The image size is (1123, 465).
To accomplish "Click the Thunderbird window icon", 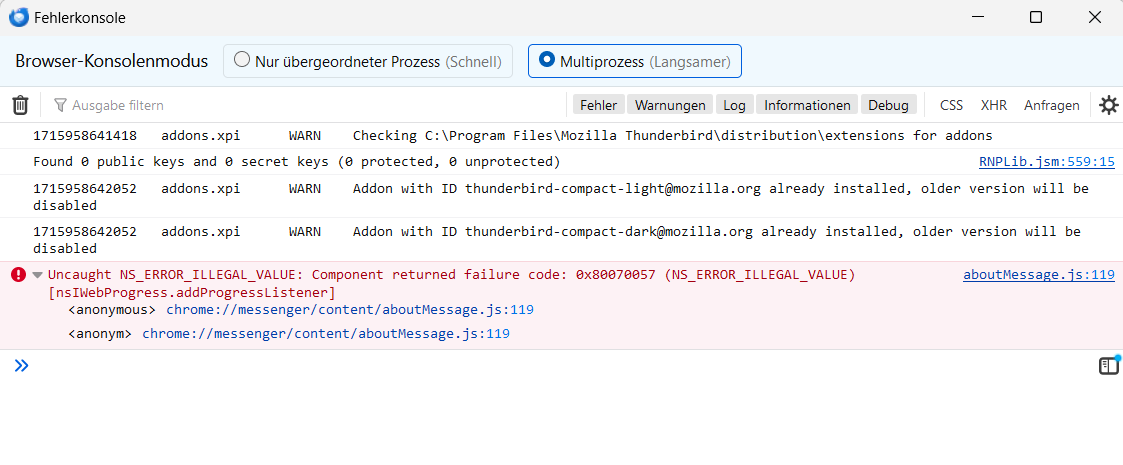I will tap(18, 17).
